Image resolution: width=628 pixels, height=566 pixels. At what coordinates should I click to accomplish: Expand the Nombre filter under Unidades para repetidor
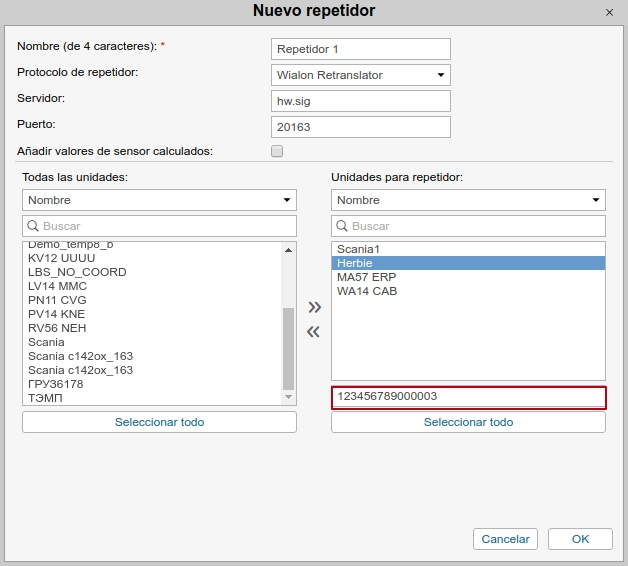[468, 200]
